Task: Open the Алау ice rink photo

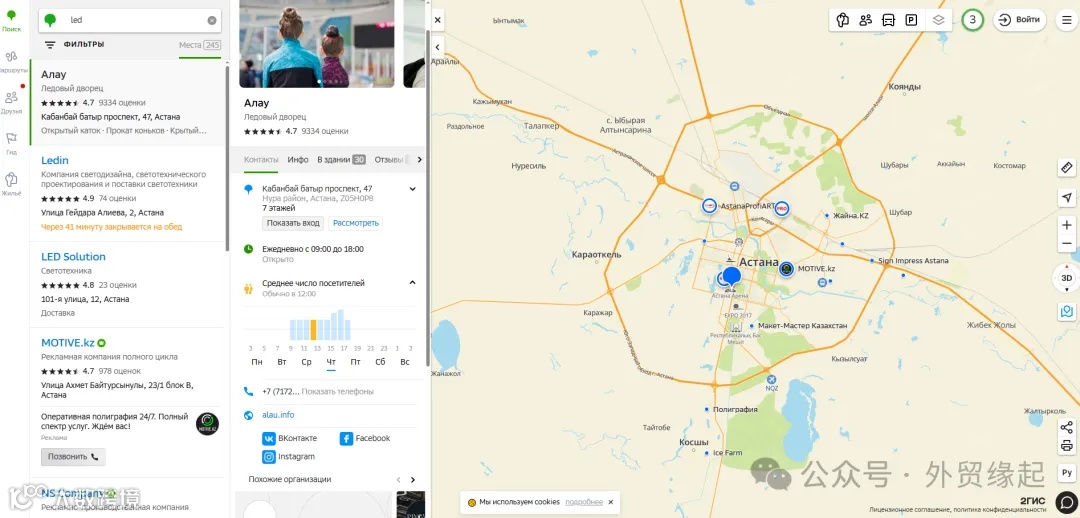Action: (317, 43)
